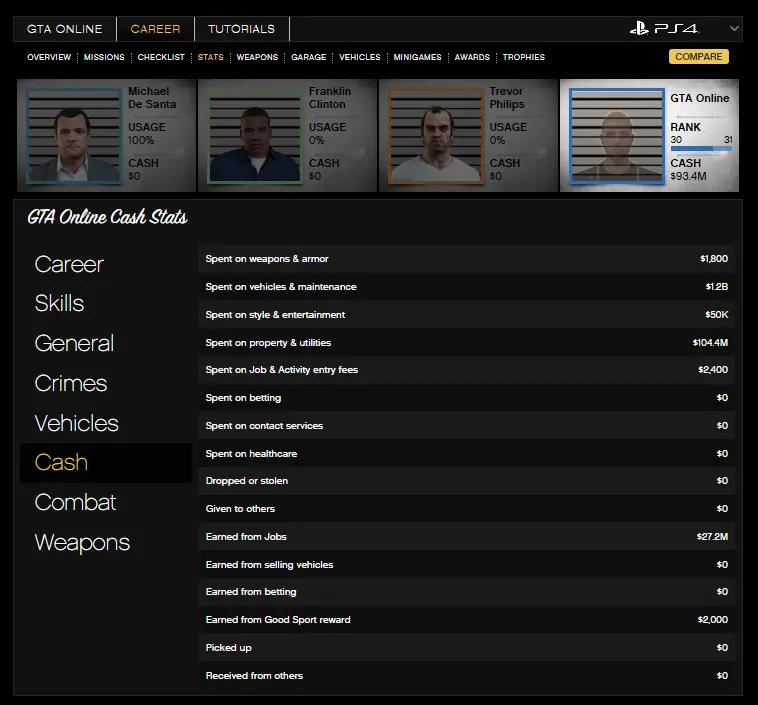Go to the Overview submenu
This screenshot has height=705, width=758.
pos(49,58)
